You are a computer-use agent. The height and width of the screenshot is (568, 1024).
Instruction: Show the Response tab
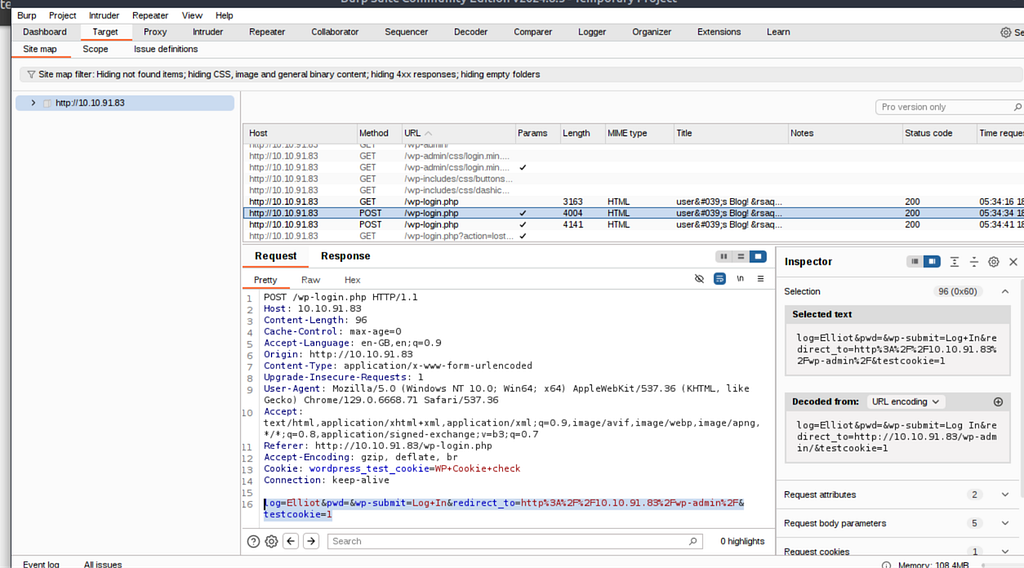pos(345,256)
